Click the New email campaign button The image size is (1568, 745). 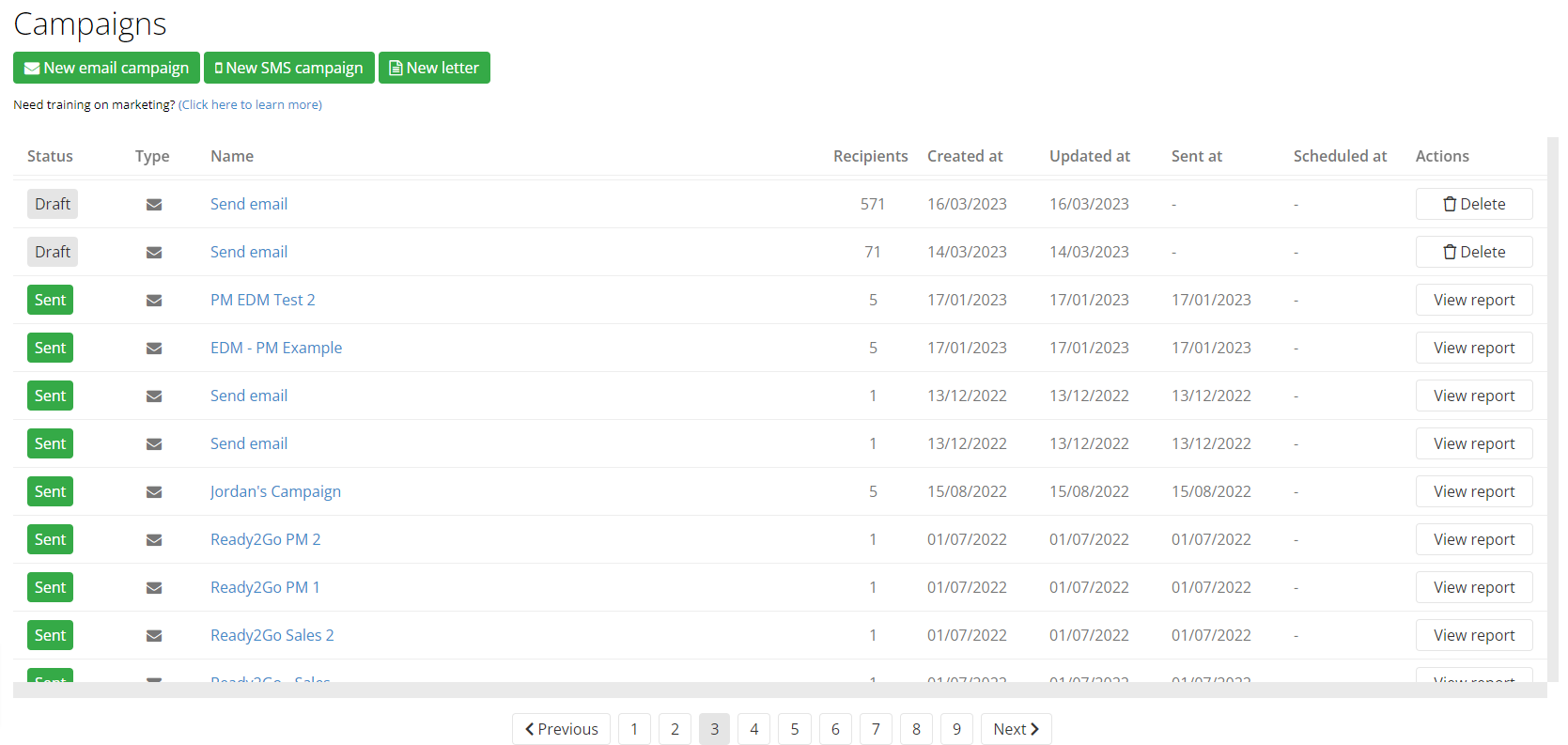click(x=106, y=68)
